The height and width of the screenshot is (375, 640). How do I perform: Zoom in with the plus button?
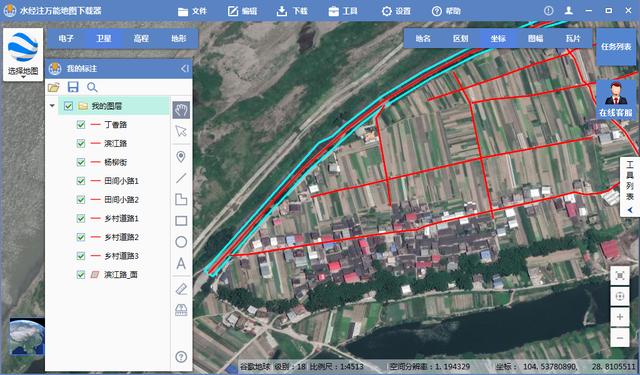(x=620, y=317)
